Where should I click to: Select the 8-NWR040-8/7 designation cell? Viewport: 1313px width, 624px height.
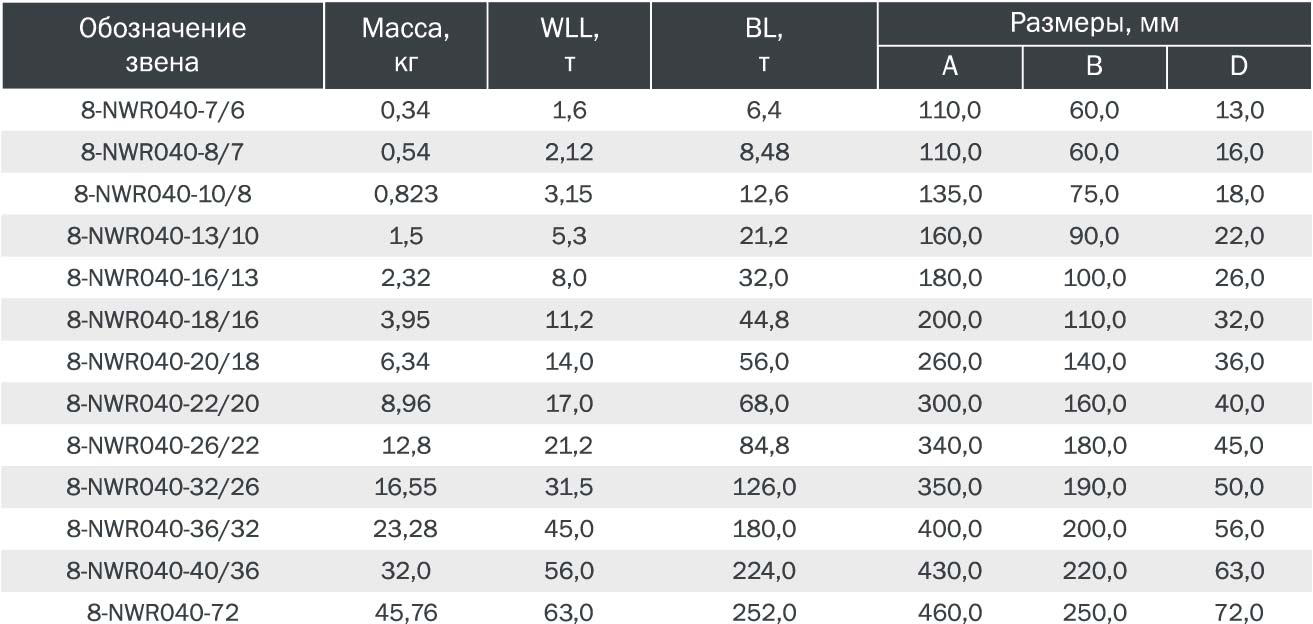163,152
